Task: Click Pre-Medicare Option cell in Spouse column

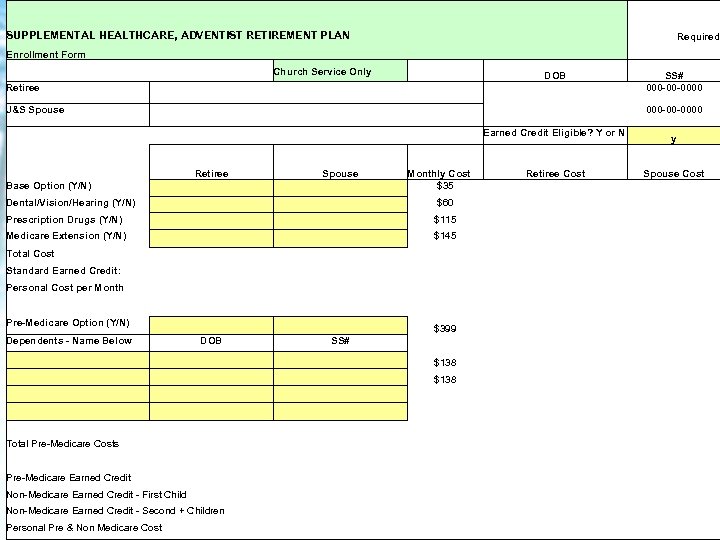Action: [x=340, y=325]
